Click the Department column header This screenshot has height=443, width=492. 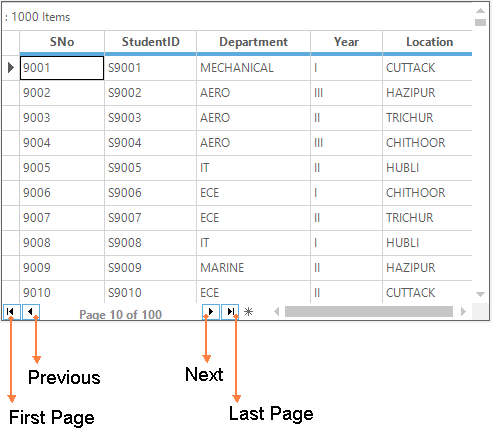[x=253, y=42]
